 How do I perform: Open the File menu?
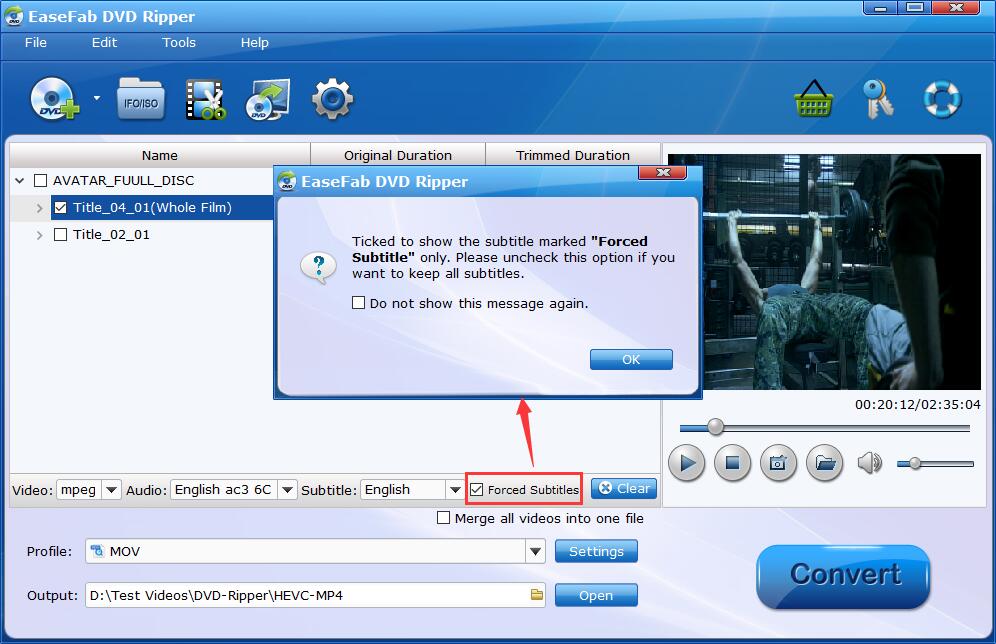pyautogui.click(x=36, y=43)
